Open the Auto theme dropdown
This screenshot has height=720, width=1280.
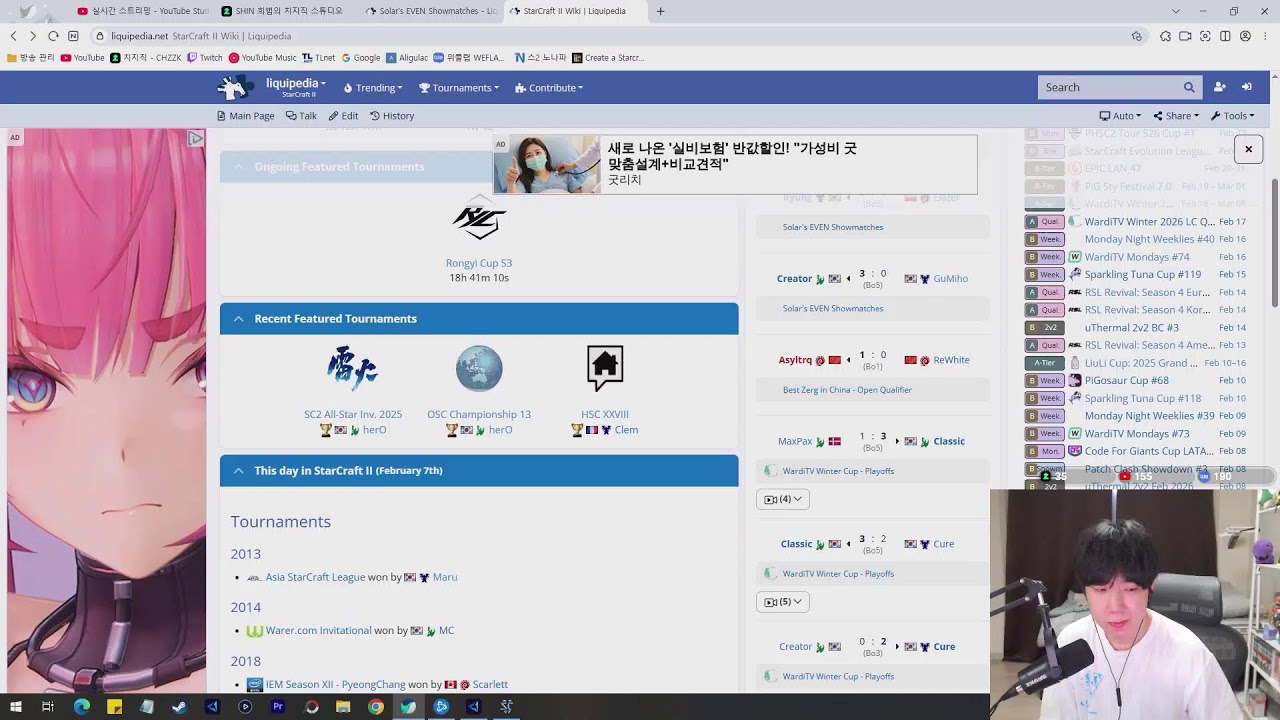(x=1121, y=116)
